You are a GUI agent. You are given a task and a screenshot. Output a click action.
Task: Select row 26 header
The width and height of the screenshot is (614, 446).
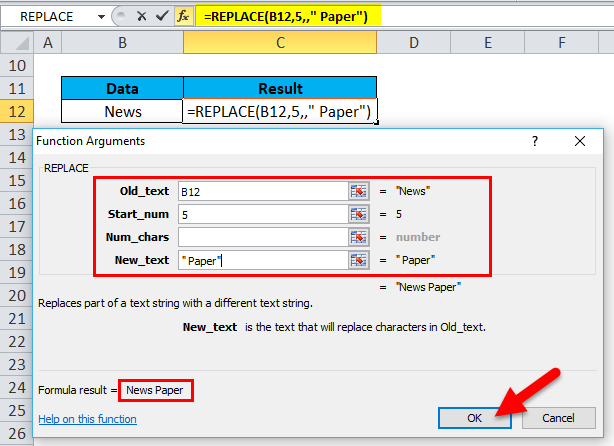[x=17, y=433]
